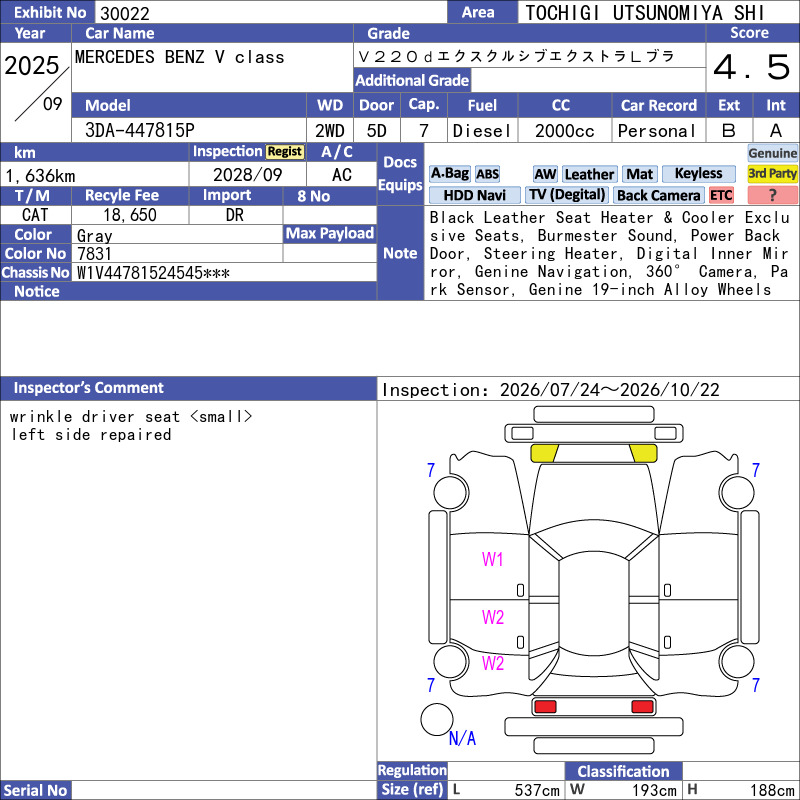Click the left yellow headlight on diagram
800x800 pixels.
tap(544, 453)
